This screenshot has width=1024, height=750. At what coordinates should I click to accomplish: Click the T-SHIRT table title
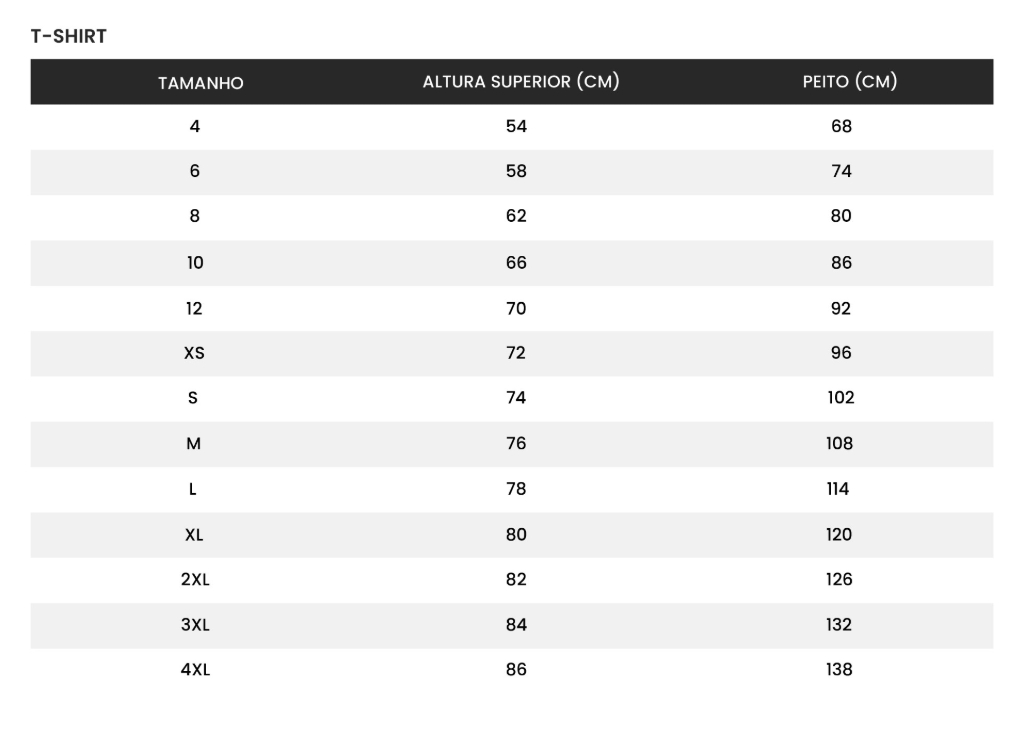(x=69, y=37)
